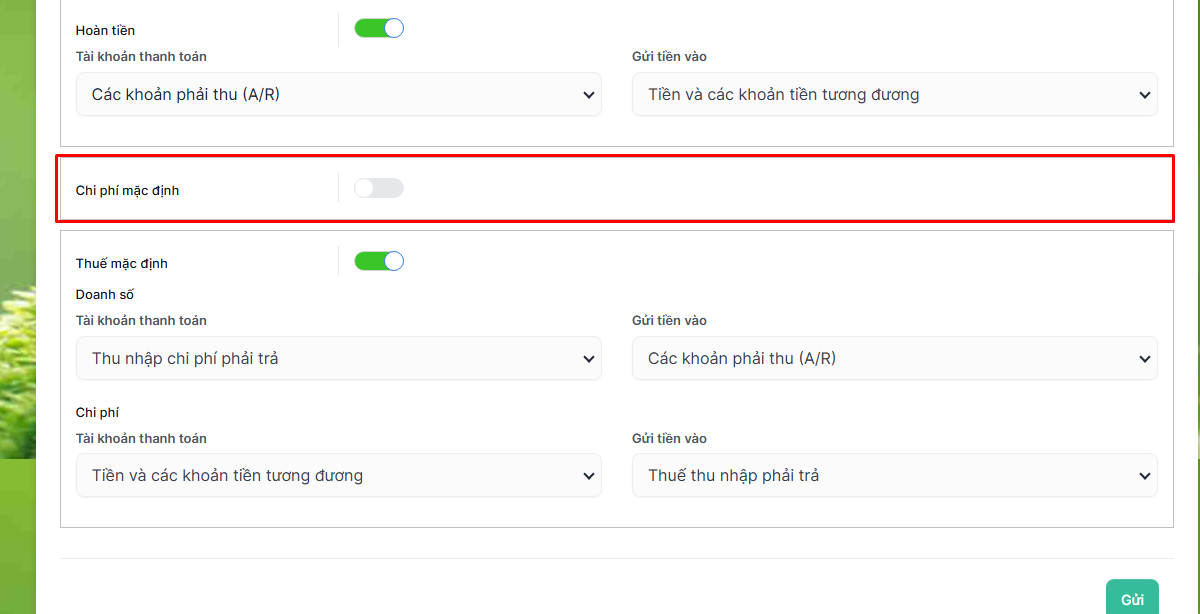Click Tài khoản thanh toán label below Hoàn tiền
Viewport: 1200px width, 614px height.
pyautogui.click(x=141, y=57)
